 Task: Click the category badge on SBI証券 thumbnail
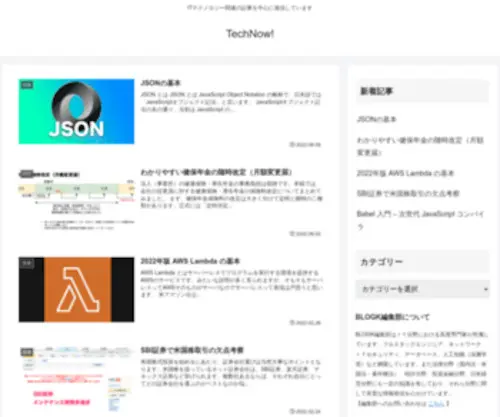click(x=27, y=352)
